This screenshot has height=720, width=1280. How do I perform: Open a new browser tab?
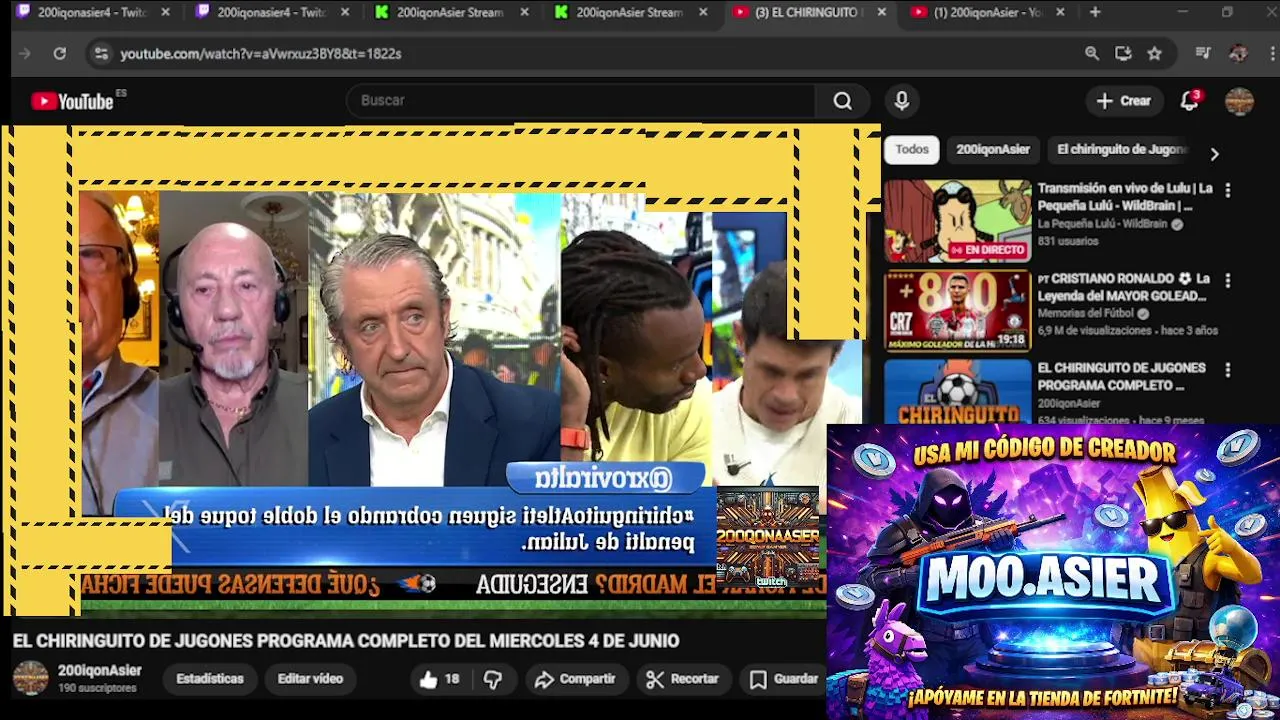(x=1095, y=12)
